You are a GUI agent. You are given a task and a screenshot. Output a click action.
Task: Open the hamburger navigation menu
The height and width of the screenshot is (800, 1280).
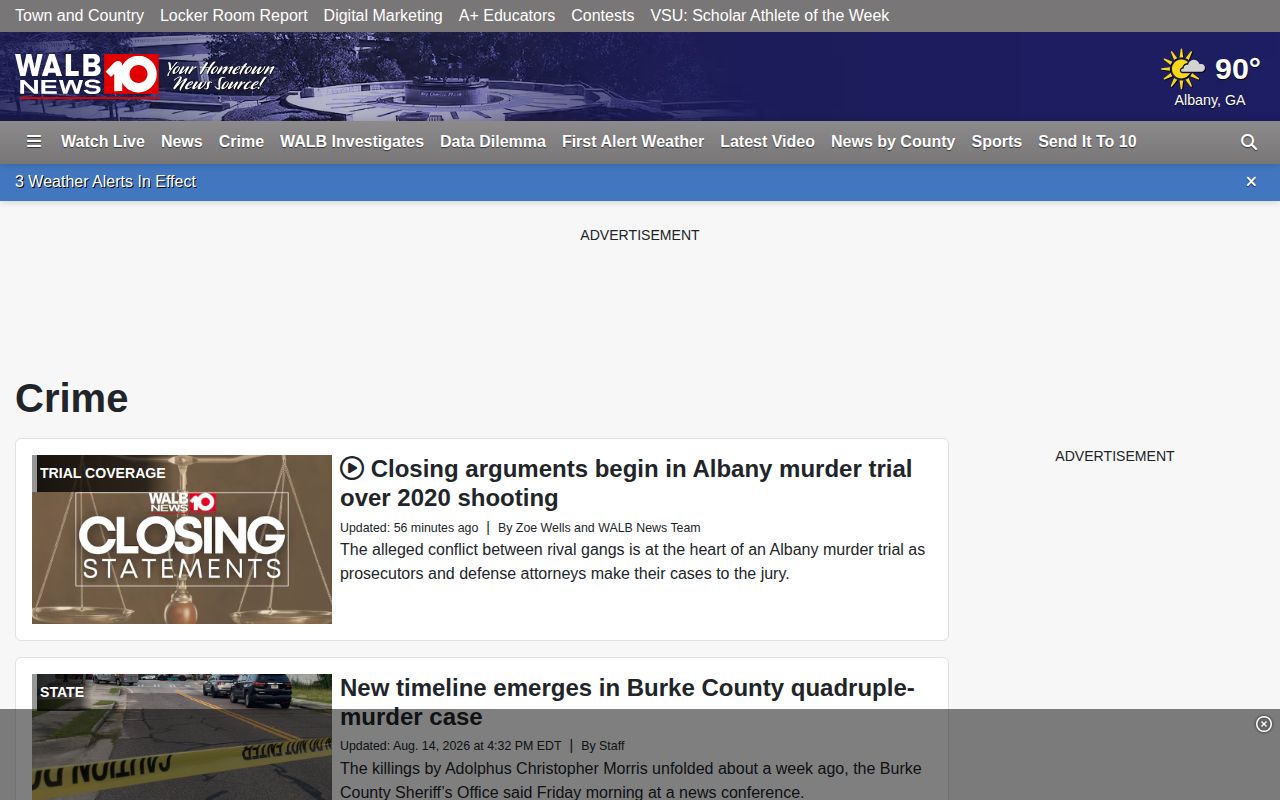tap(34, 142)
